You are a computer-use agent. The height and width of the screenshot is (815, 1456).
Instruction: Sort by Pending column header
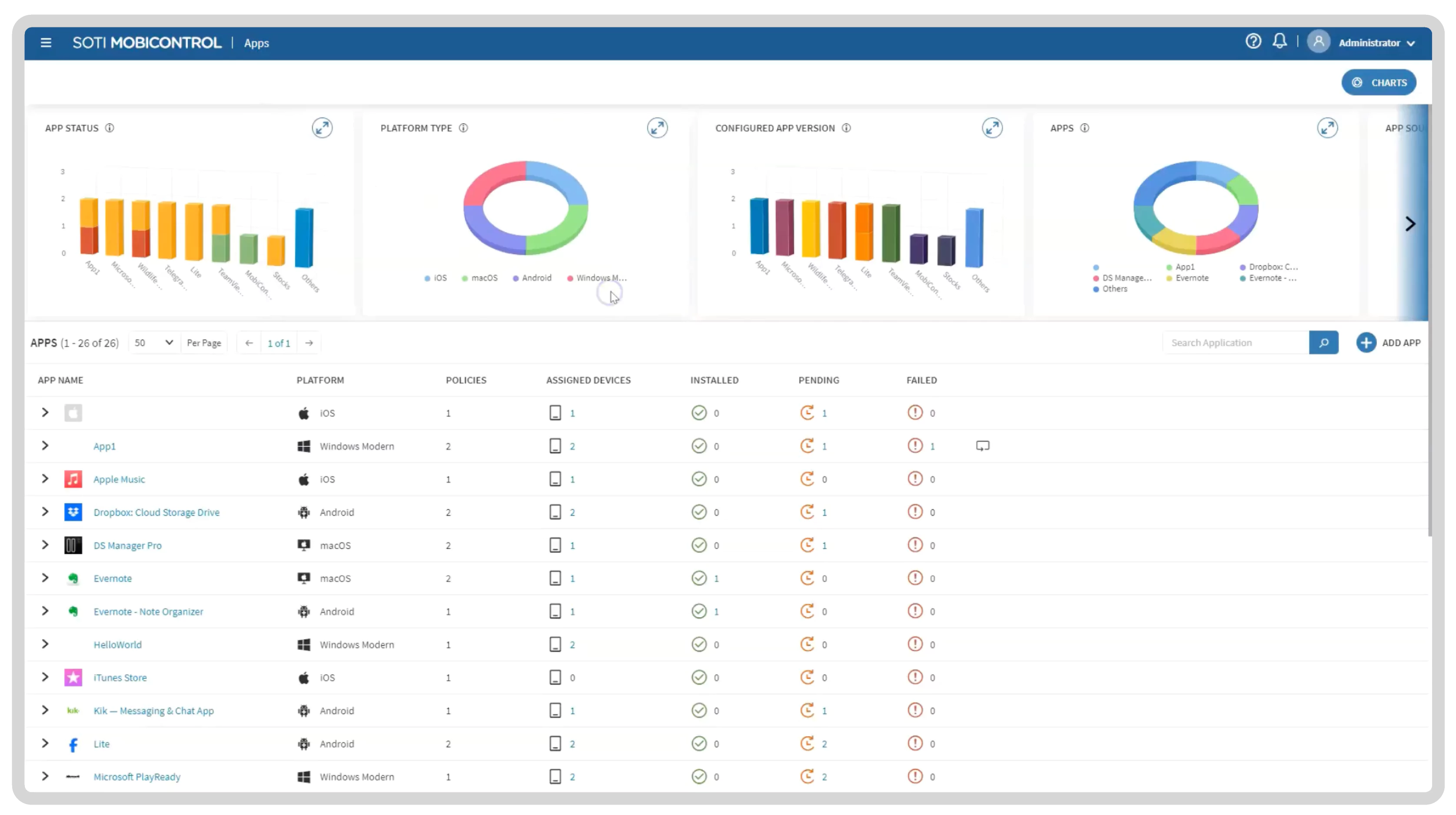point(818,380)
